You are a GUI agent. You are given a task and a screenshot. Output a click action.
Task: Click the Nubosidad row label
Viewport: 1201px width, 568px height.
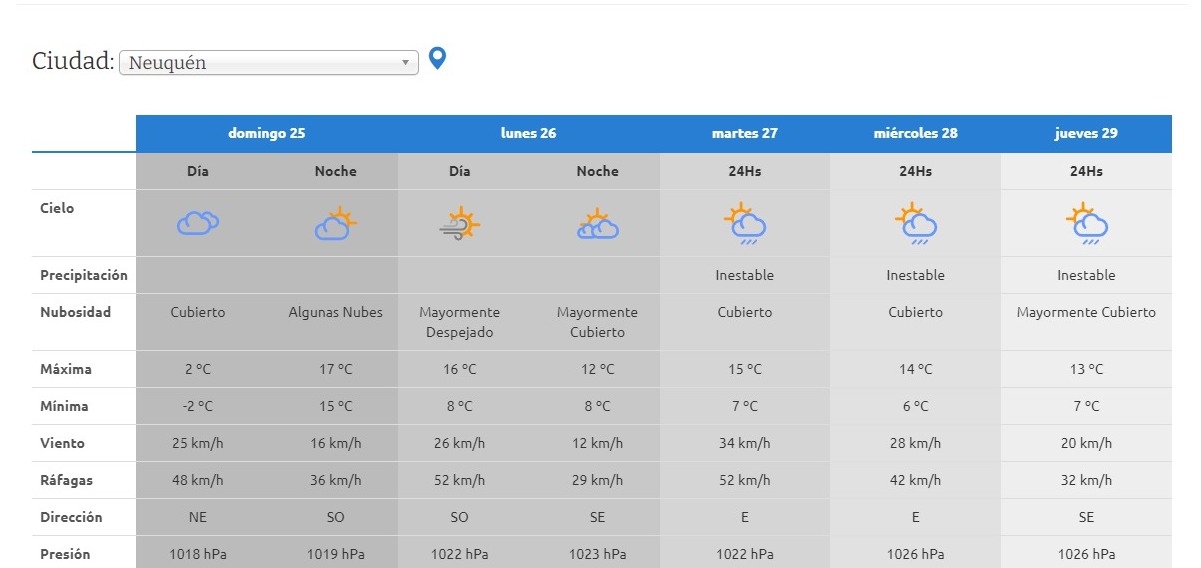[76, 312]
